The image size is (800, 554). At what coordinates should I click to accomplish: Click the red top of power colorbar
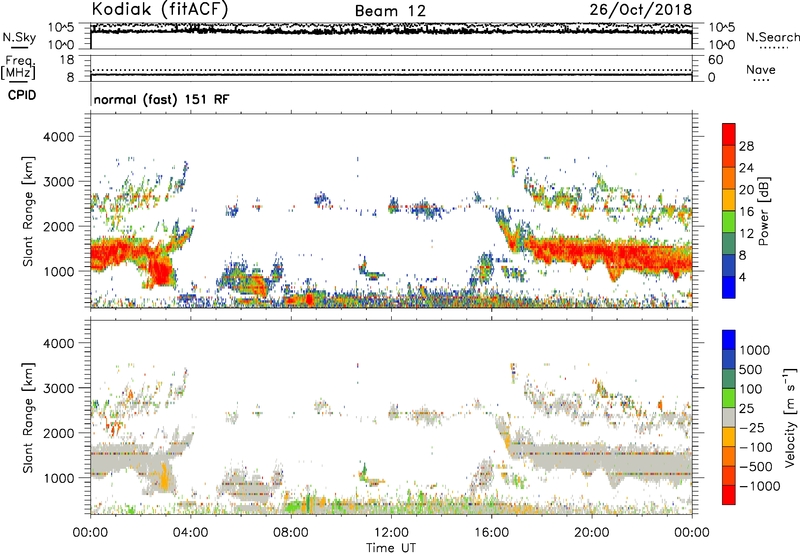[729, 134]
